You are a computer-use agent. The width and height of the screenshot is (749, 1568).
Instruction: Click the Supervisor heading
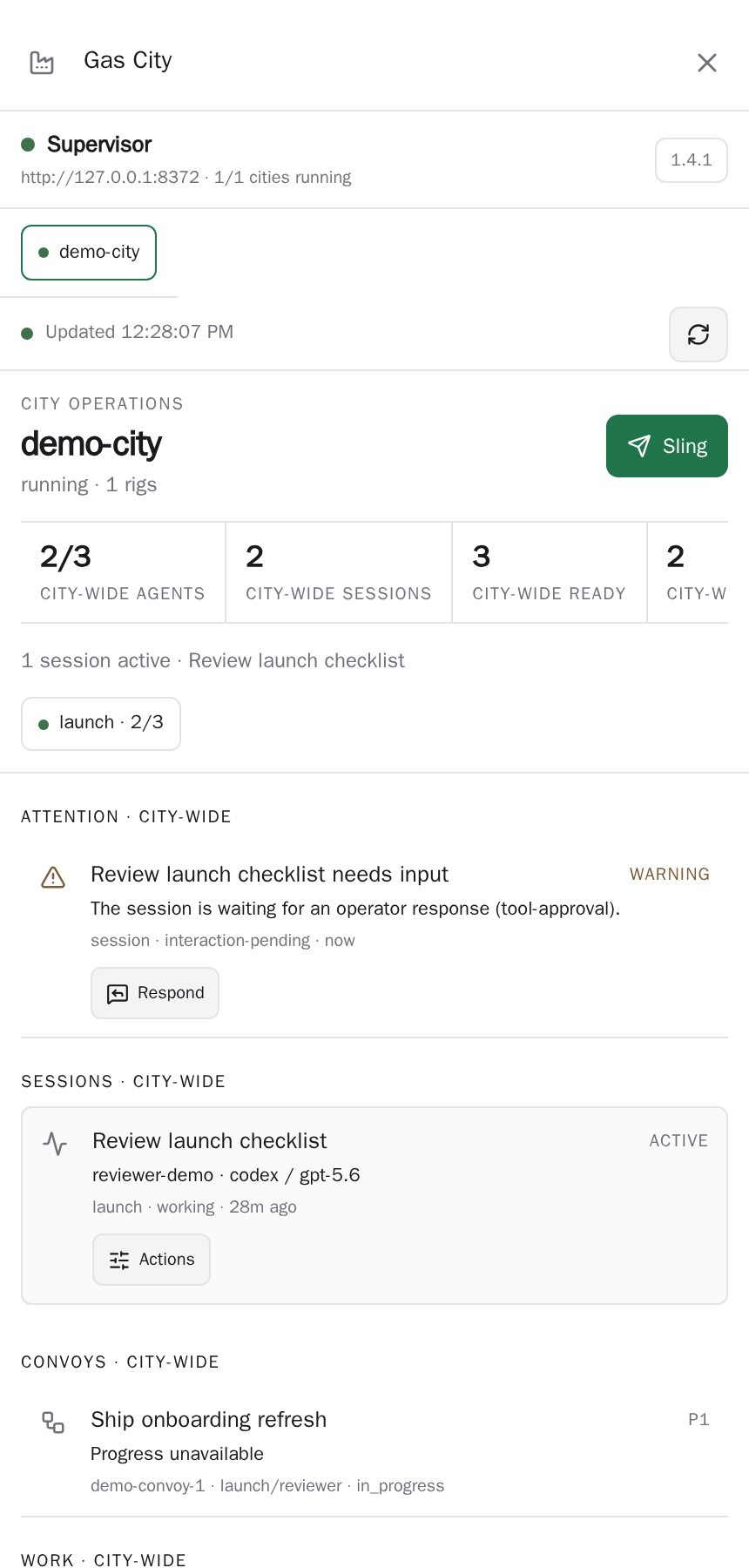point(99,145)
